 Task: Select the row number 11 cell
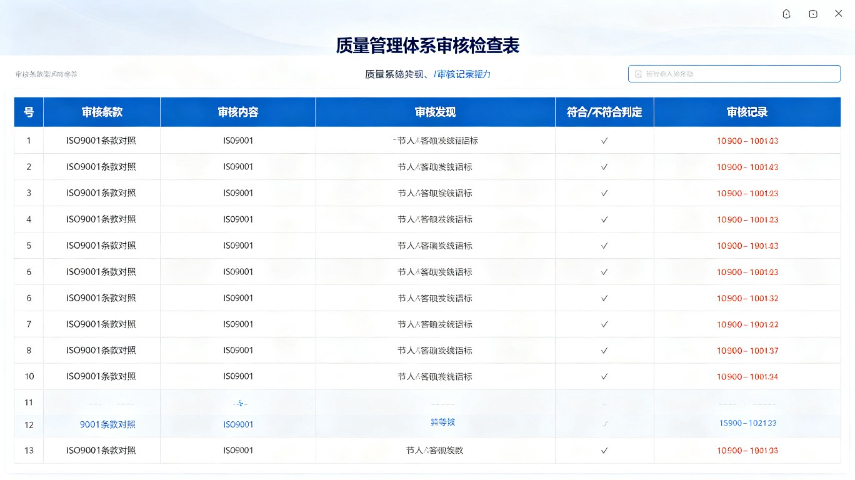point(29,403)
